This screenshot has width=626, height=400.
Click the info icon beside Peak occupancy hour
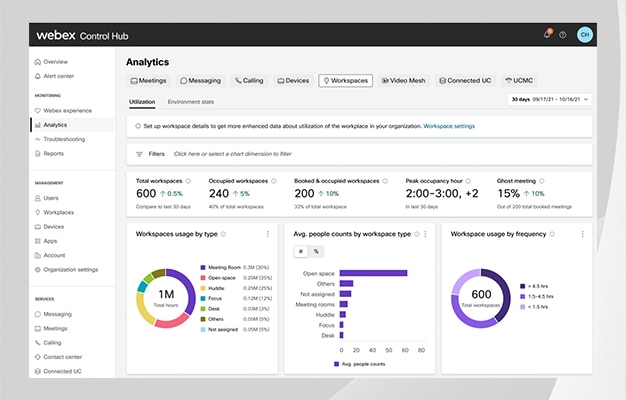468,181
